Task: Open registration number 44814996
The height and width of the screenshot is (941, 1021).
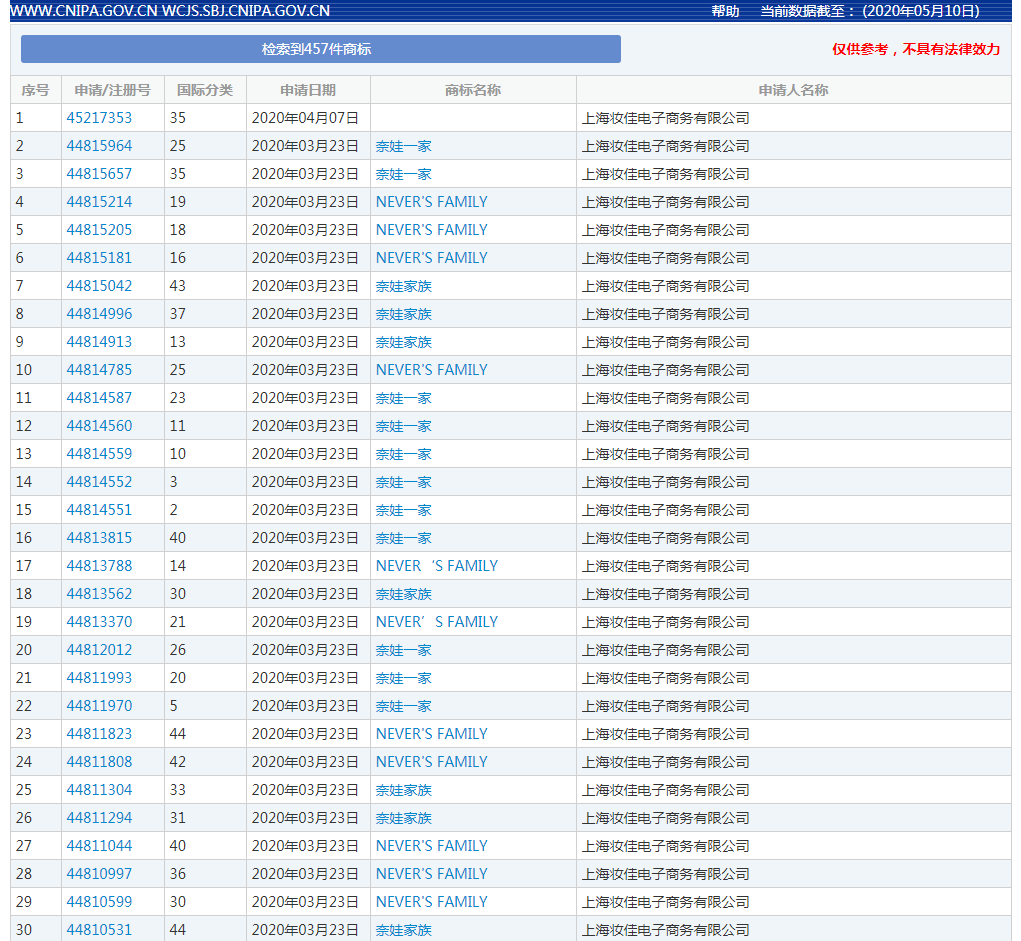Action: [99, 314]
